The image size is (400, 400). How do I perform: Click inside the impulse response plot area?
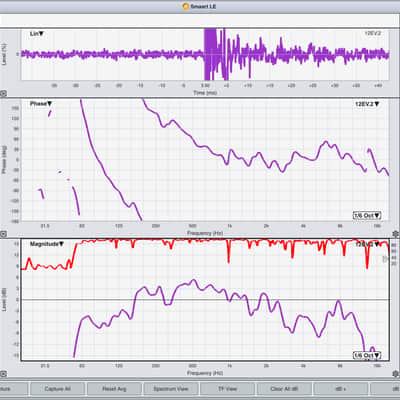[205, 54]
